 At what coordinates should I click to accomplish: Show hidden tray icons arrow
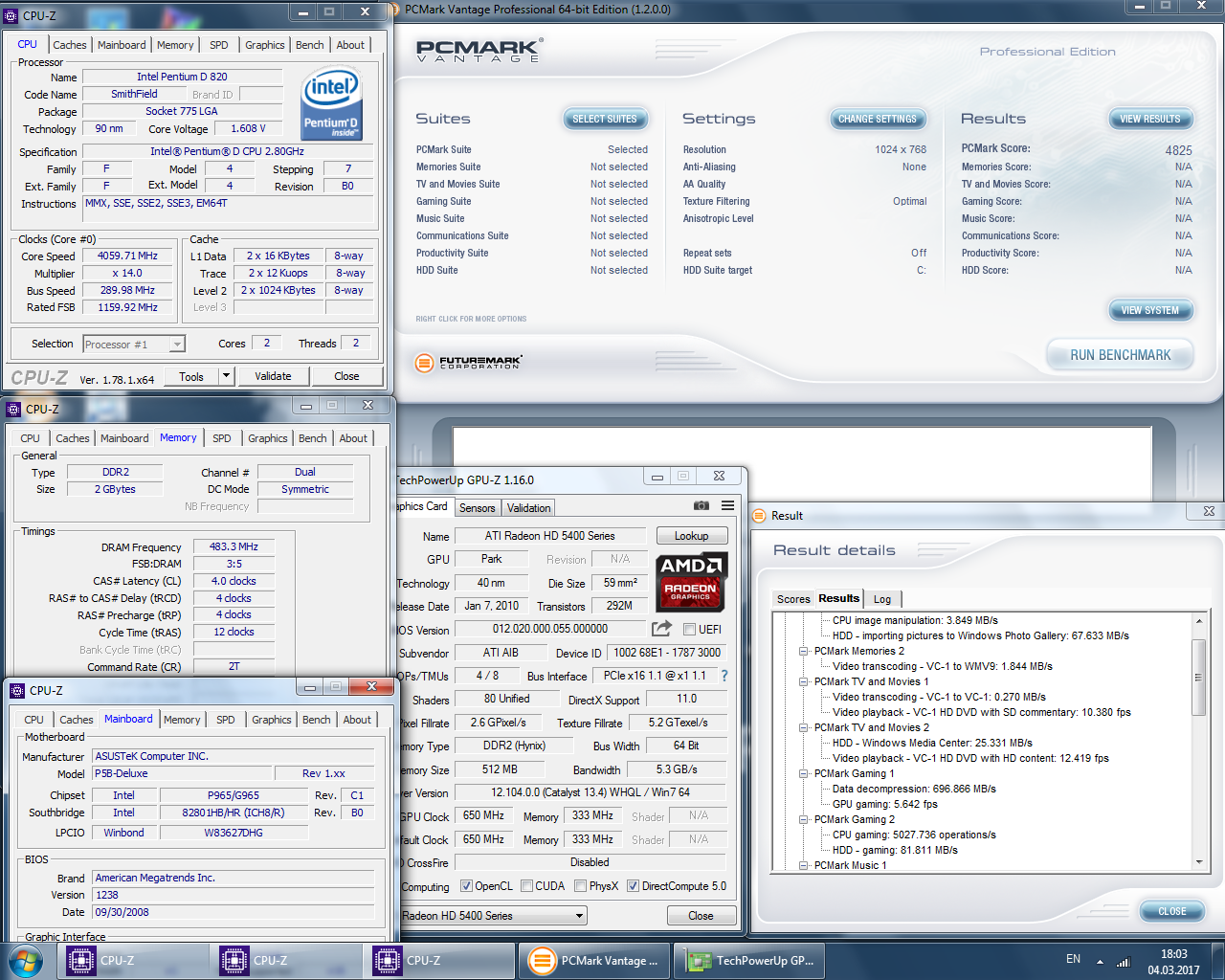click(x=1100, y=962)
